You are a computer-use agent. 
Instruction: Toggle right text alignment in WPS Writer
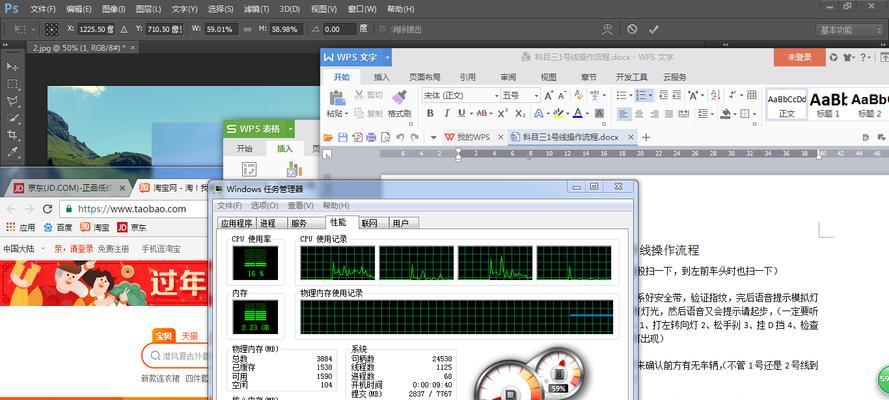click(654, 113)
